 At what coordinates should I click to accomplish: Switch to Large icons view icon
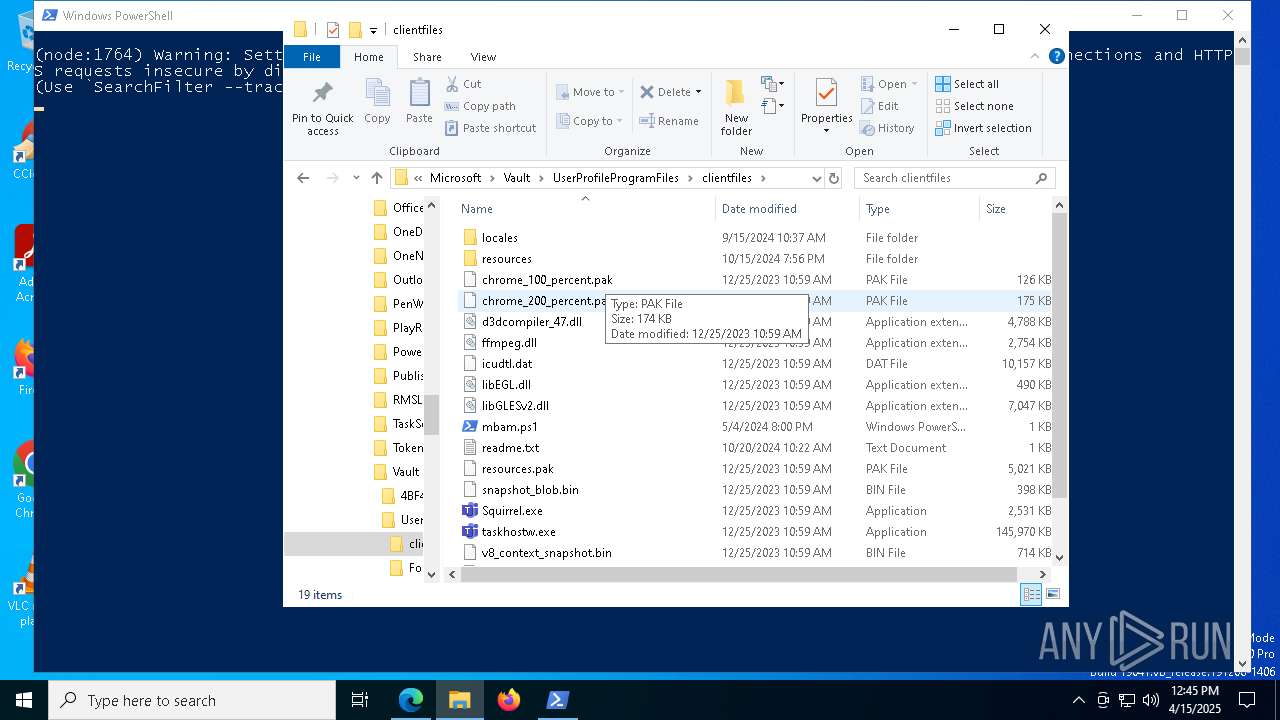point(1052,594)
